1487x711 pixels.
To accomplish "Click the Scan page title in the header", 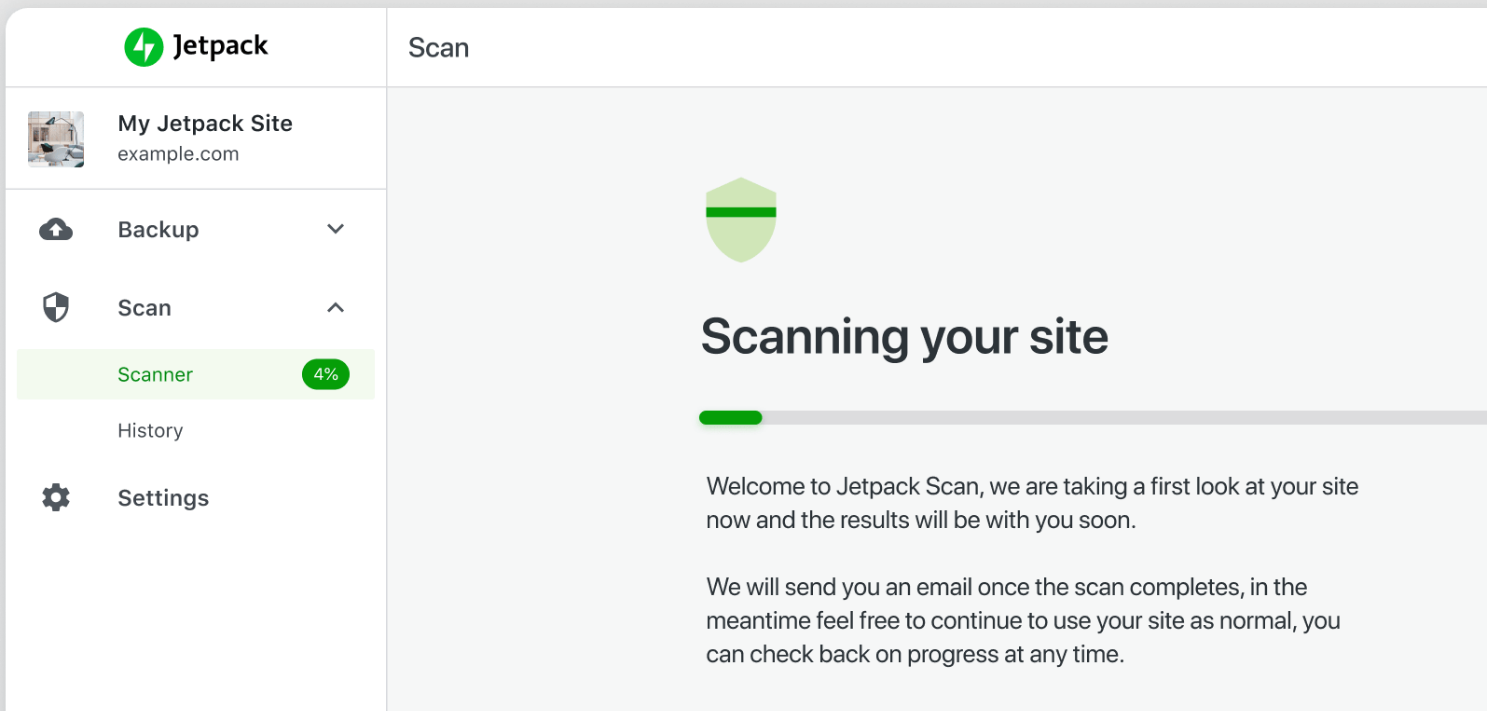I will 438,46.
